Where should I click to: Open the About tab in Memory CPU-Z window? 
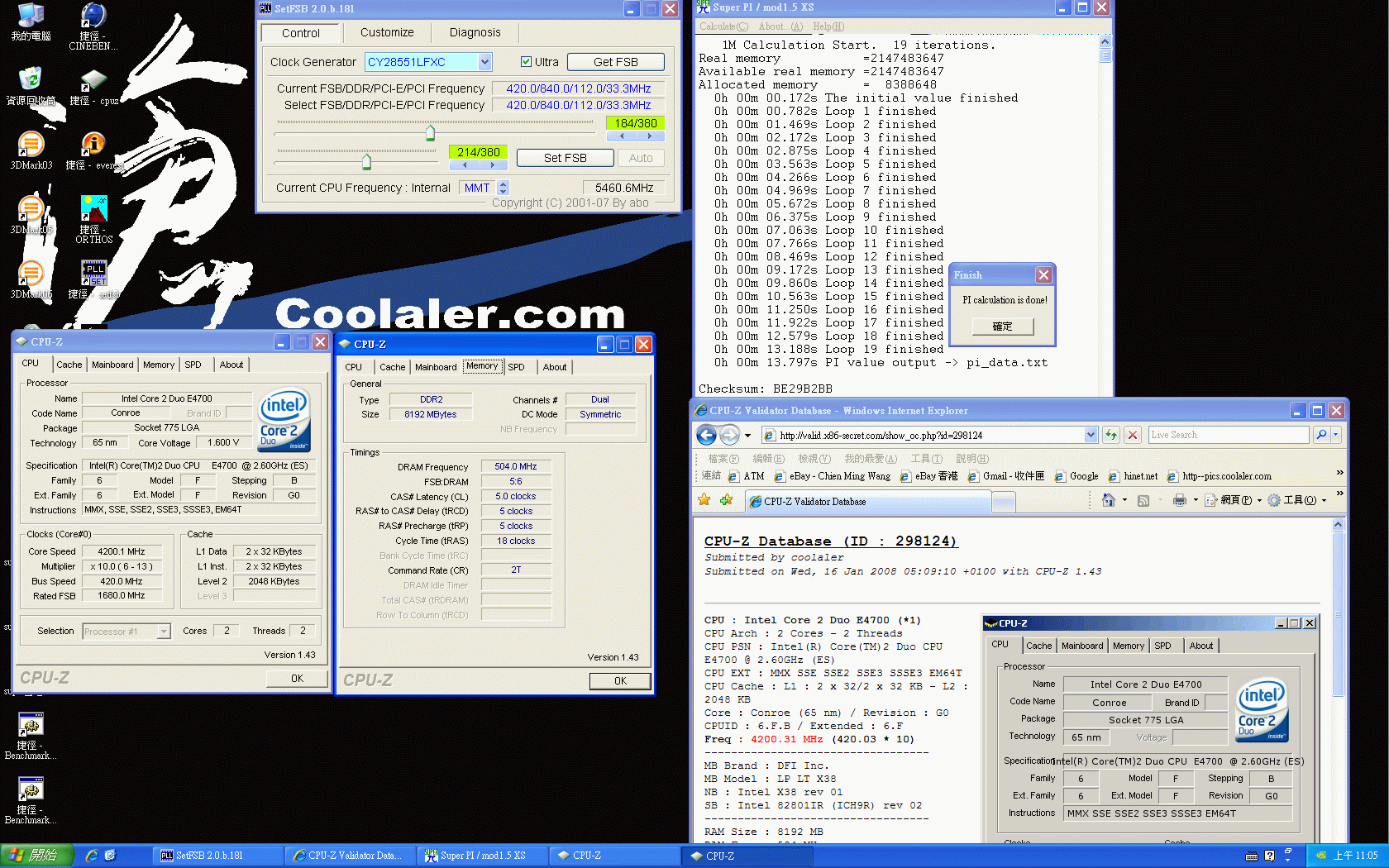tap(555, 367)
